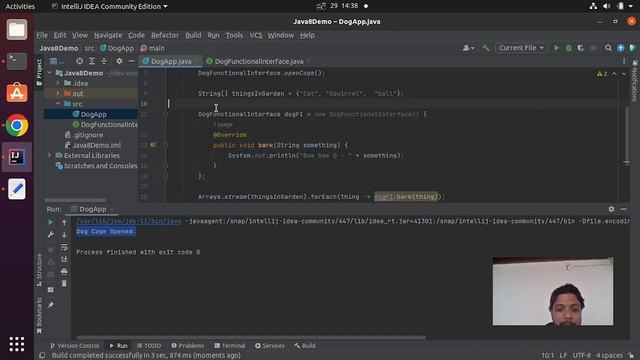Open the TODO tool window button

149,346
